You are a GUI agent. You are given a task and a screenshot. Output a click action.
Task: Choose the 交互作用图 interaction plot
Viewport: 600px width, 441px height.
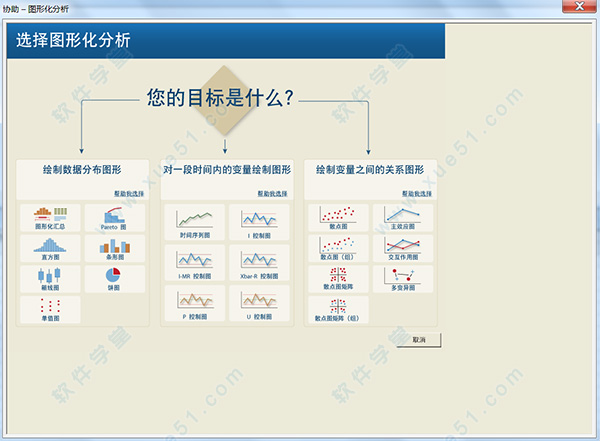click(403, 248)
